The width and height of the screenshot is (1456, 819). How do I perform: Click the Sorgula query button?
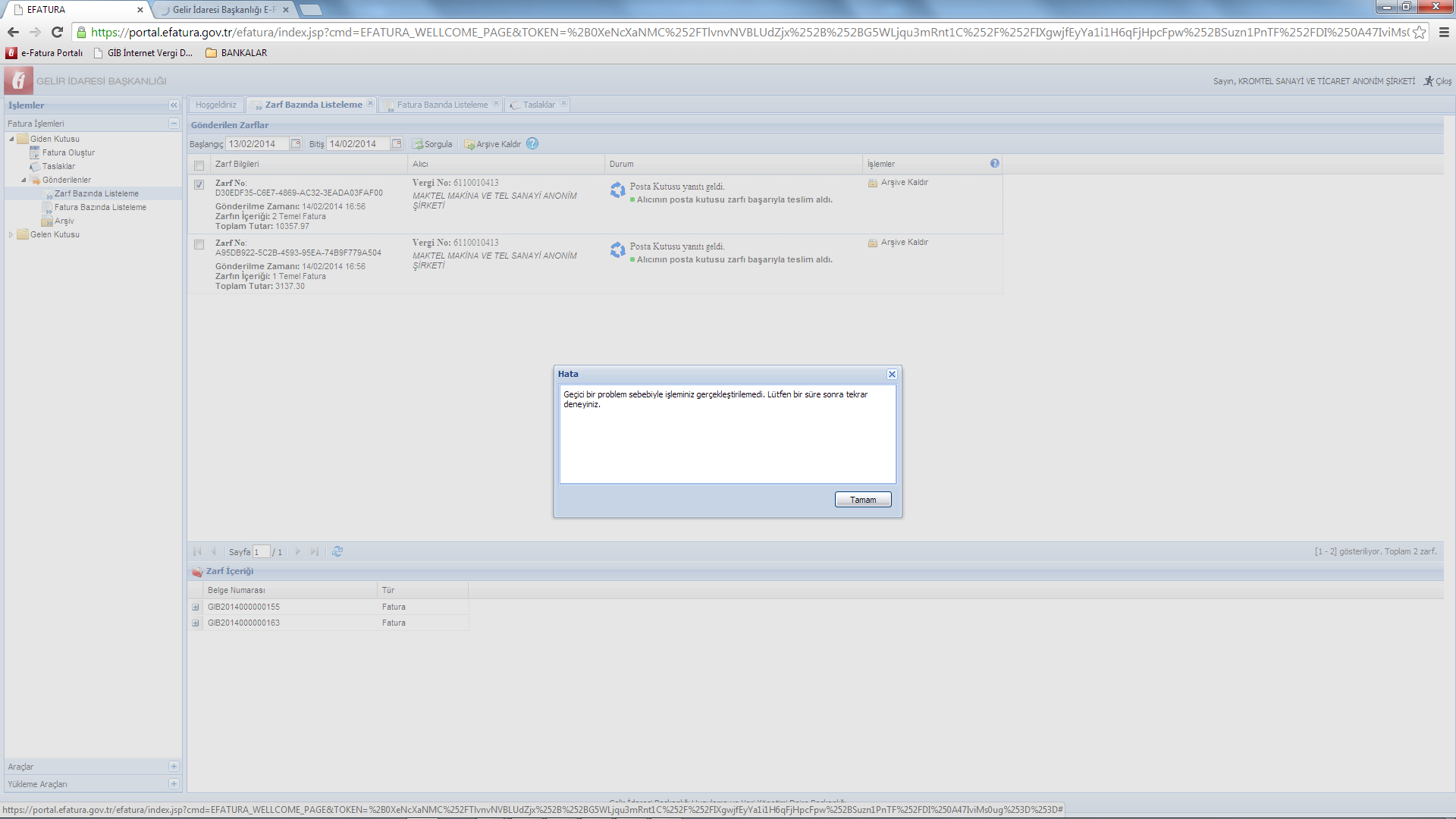click(x=432, y=144)
